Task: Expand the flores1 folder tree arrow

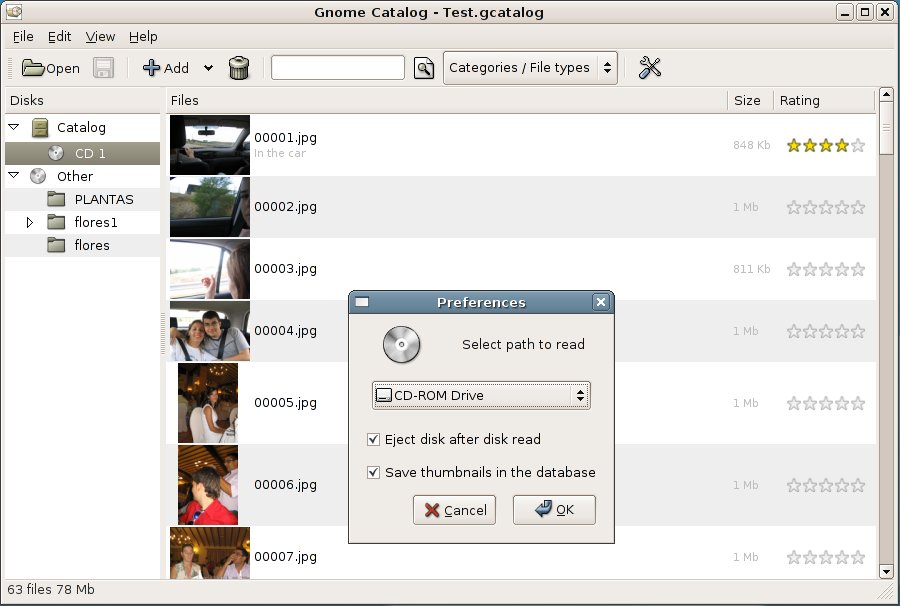Action: click(x=30, y=222)
